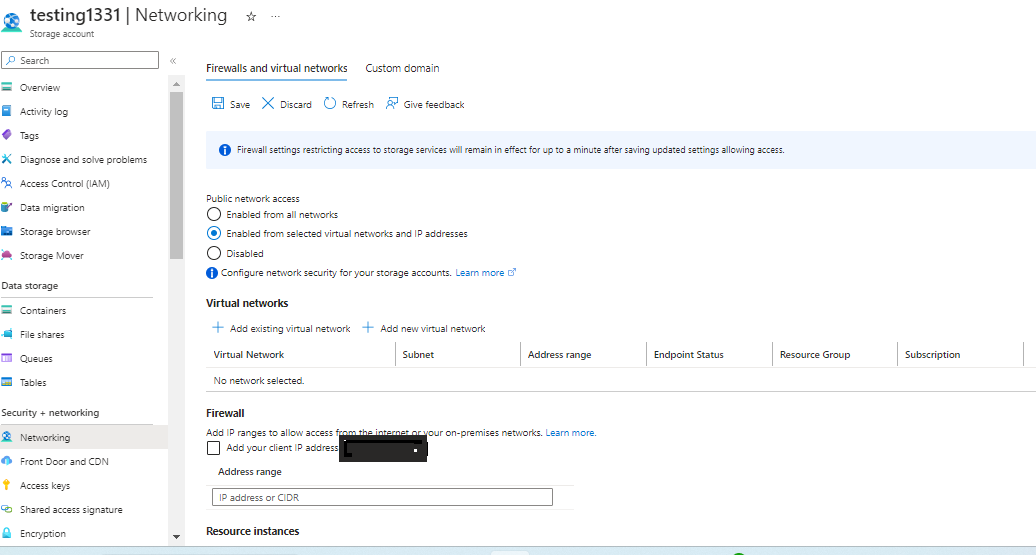Click the Storage Mover icon

[7, 255]
